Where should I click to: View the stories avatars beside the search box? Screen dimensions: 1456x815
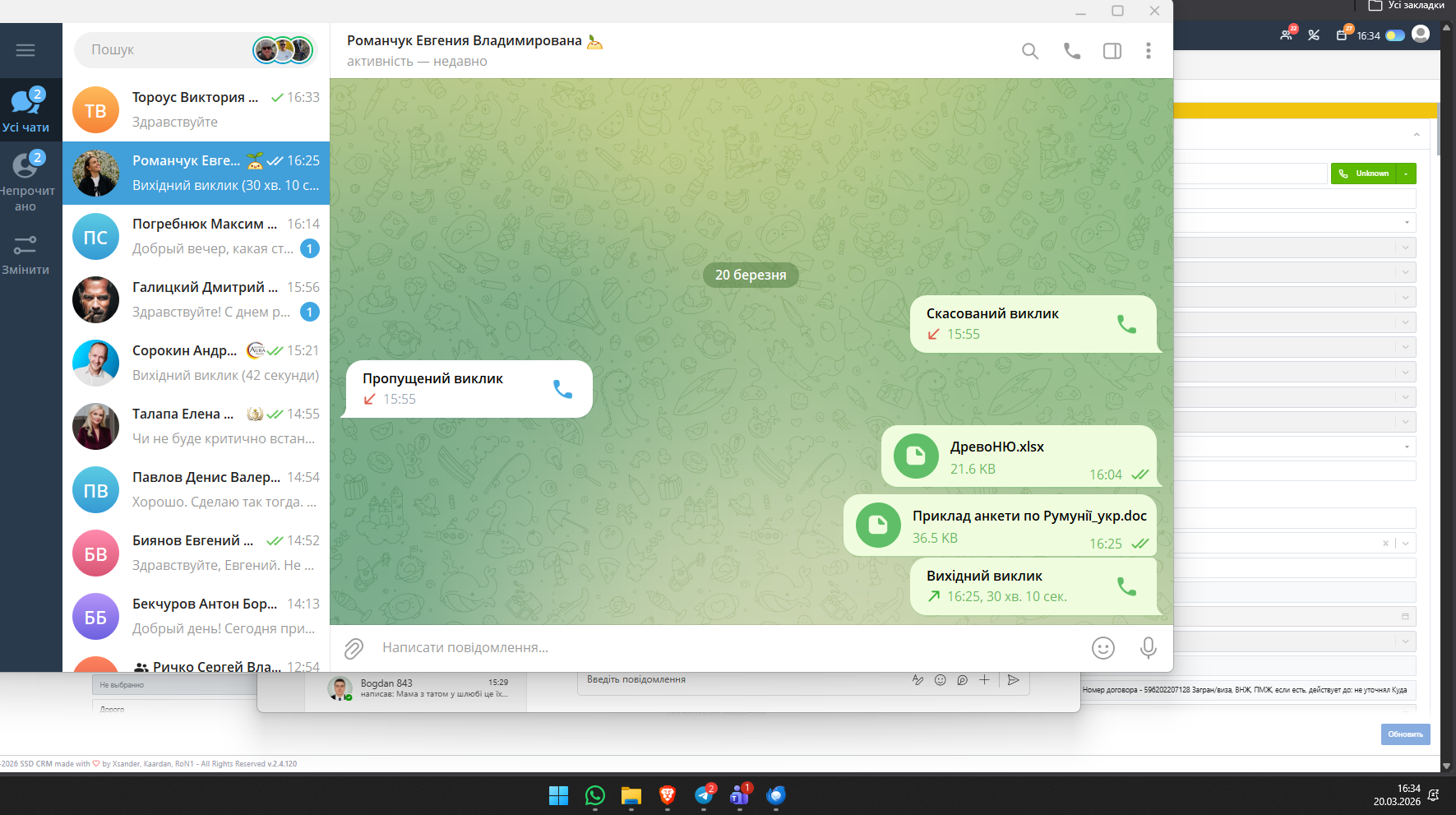point(283,50)
